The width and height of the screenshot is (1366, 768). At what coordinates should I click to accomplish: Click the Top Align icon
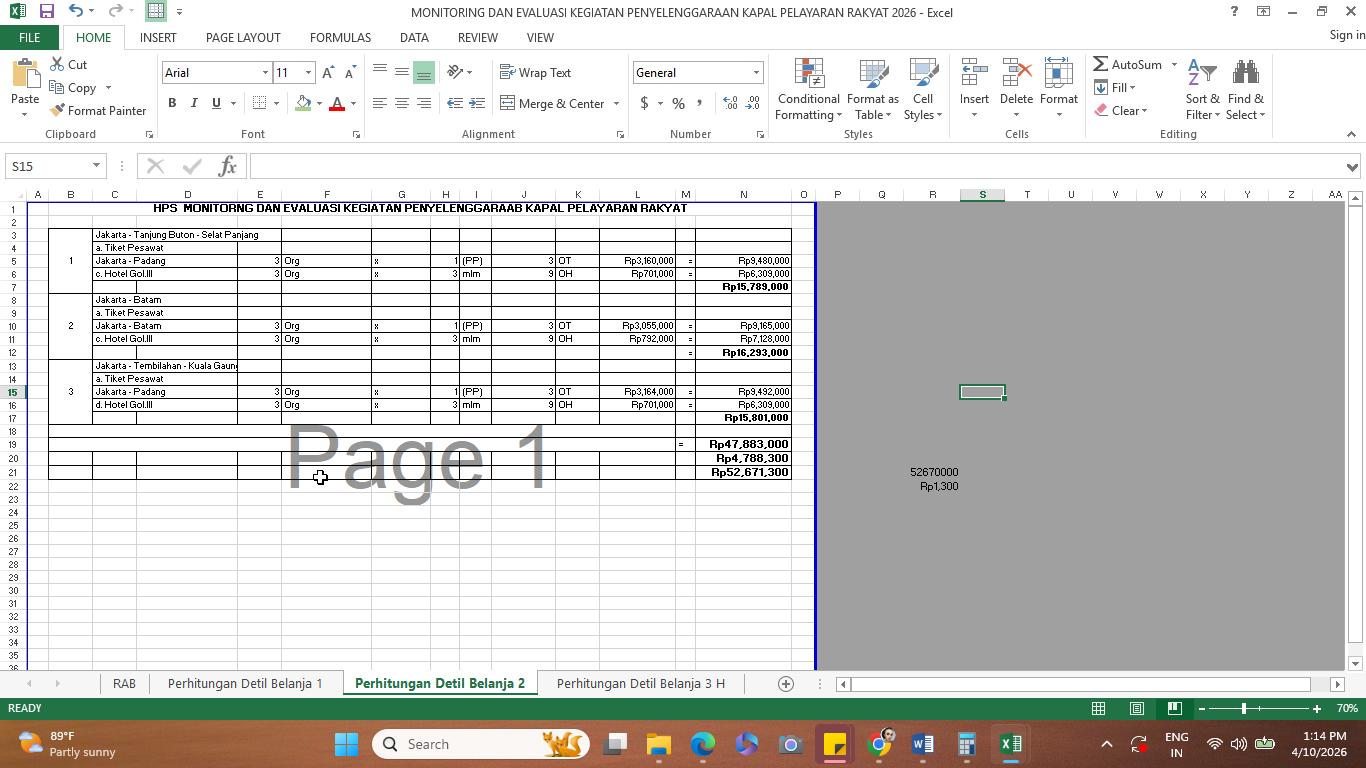380,72
